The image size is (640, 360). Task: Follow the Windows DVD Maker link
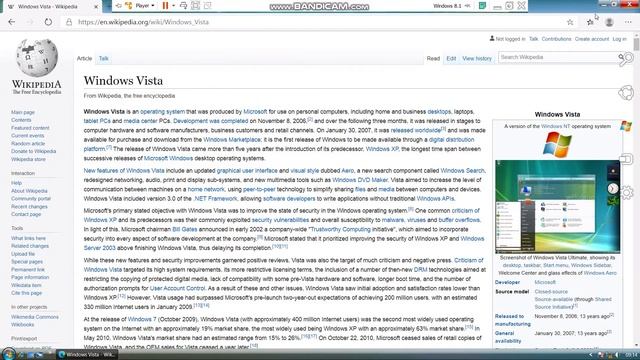[x=360, y=180]
